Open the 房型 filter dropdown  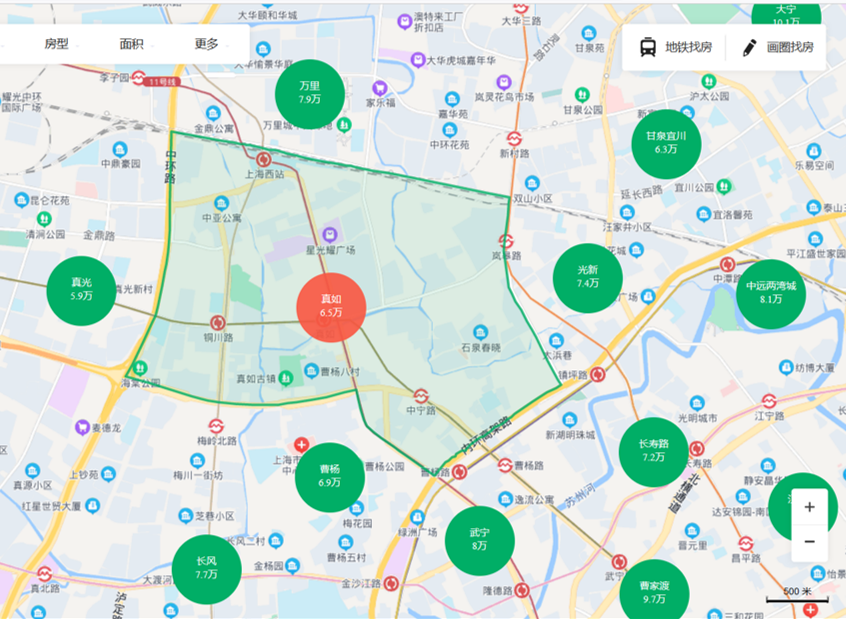pyautogui.click(x=57, y=44)
